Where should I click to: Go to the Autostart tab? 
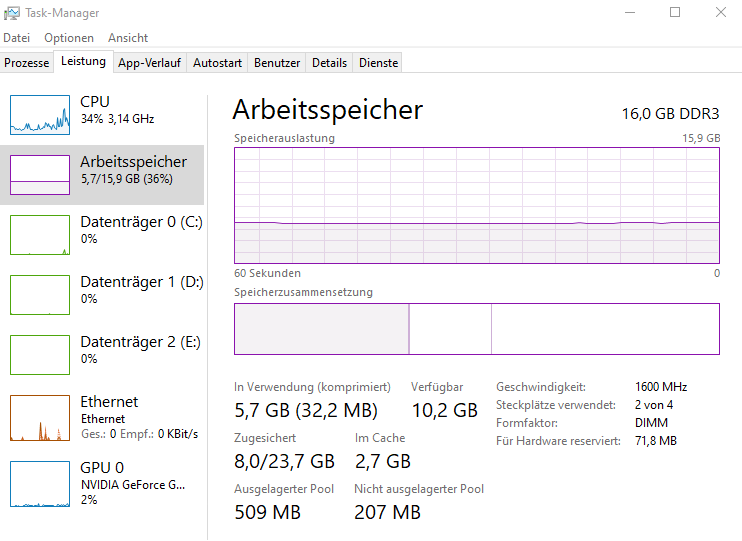[217, 63]
